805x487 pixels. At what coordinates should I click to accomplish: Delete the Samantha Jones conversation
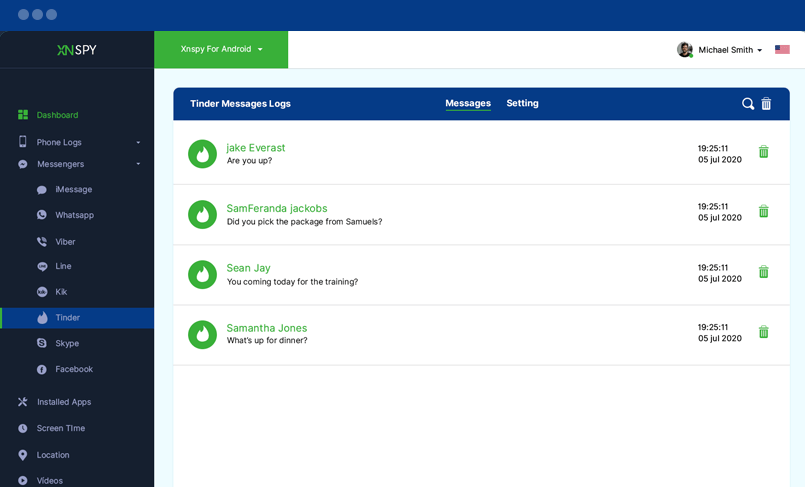[x=763, y=332]
